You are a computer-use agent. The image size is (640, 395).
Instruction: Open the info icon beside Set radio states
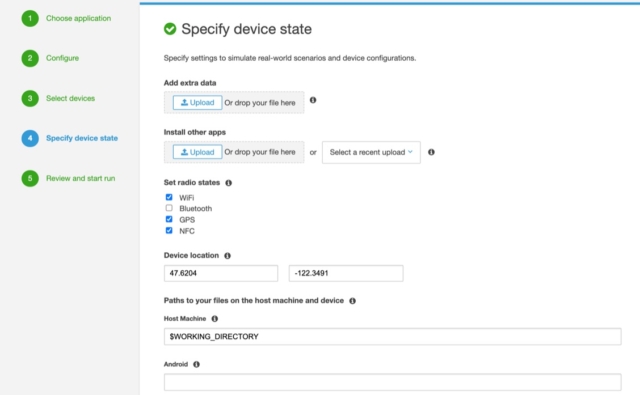[x=229, y=183]
